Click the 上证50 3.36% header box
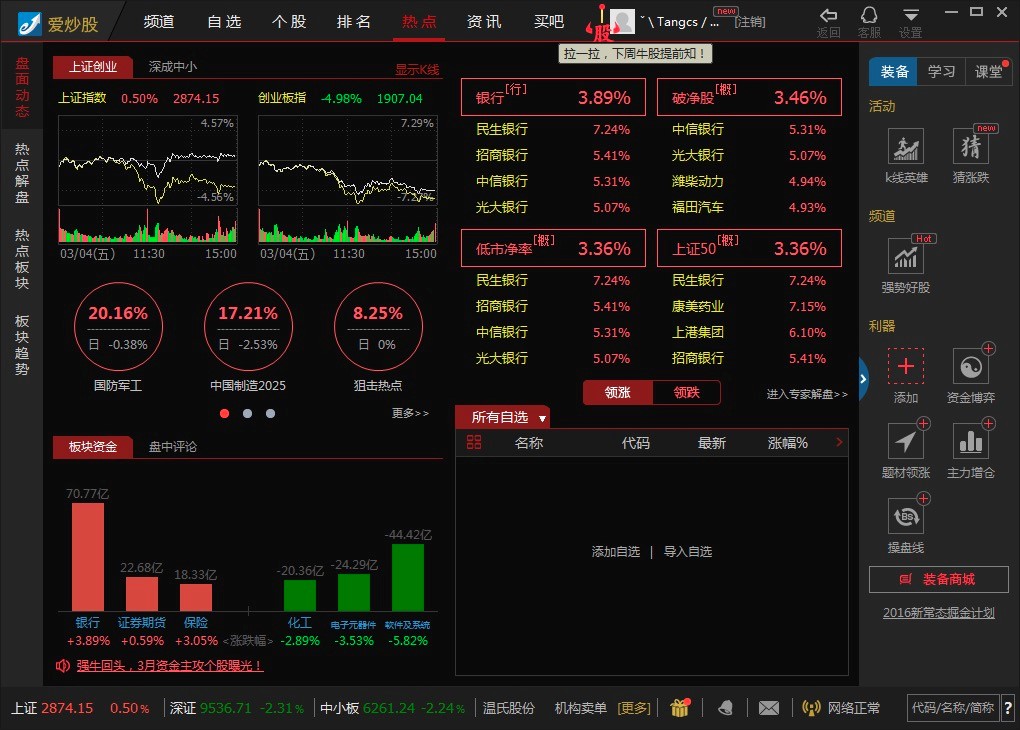Screen dimensions: 1020x730 point(749,248)
